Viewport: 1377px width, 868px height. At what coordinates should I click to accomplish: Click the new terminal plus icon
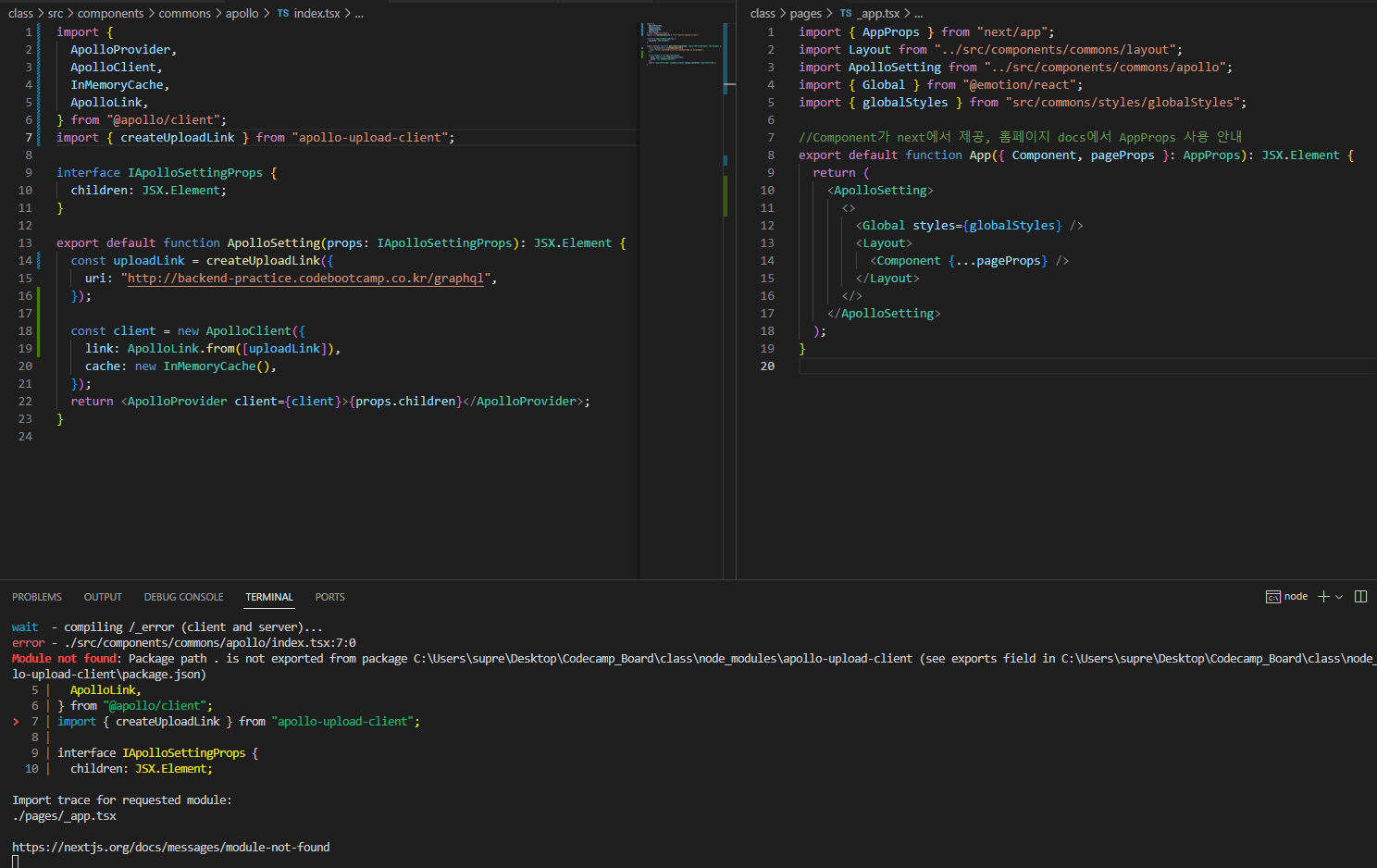coord(1323,597)
